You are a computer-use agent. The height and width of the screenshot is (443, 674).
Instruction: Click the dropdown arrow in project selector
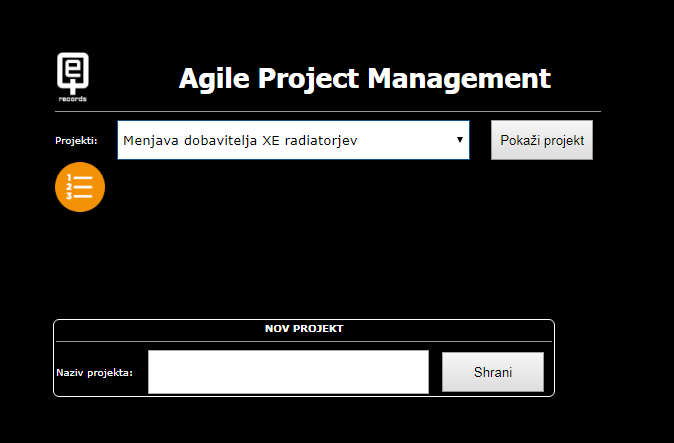coord(459,140)
